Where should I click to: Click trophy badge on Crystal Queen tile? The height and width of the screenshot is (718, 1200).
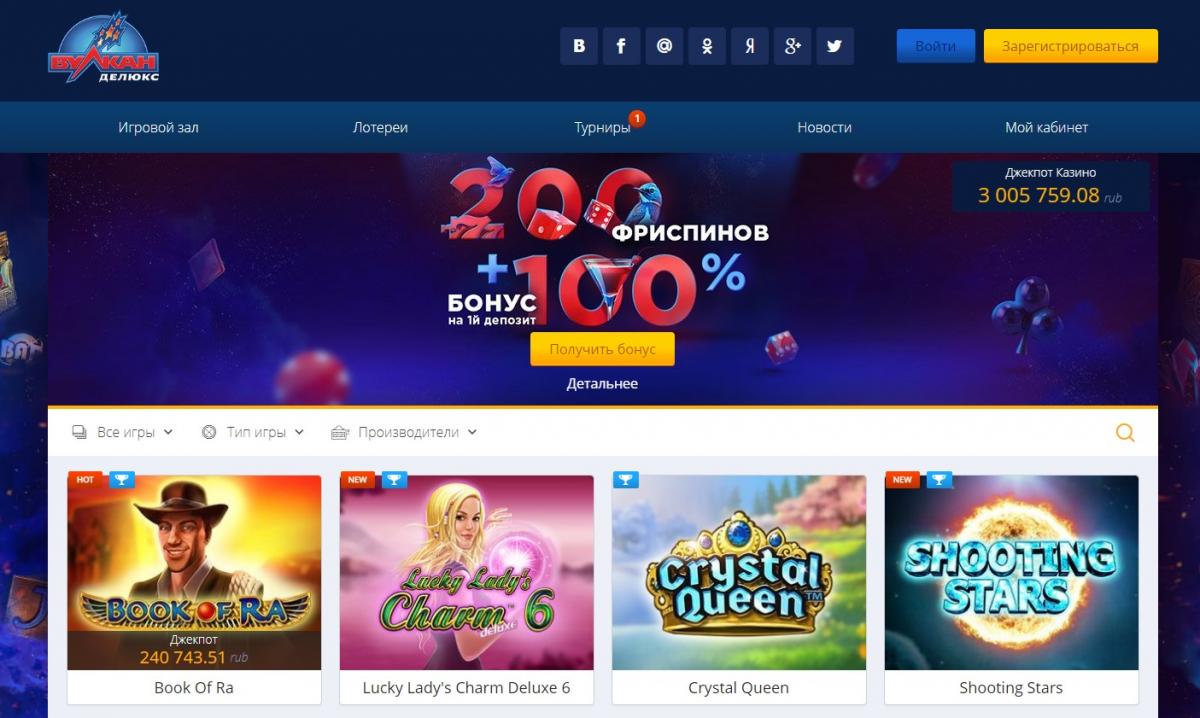click(x=625, y=480)
